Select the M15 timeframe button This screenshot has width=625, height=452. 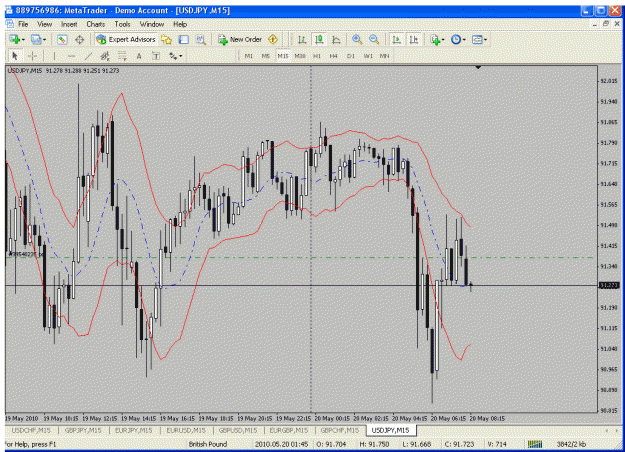tap(283, 56)
